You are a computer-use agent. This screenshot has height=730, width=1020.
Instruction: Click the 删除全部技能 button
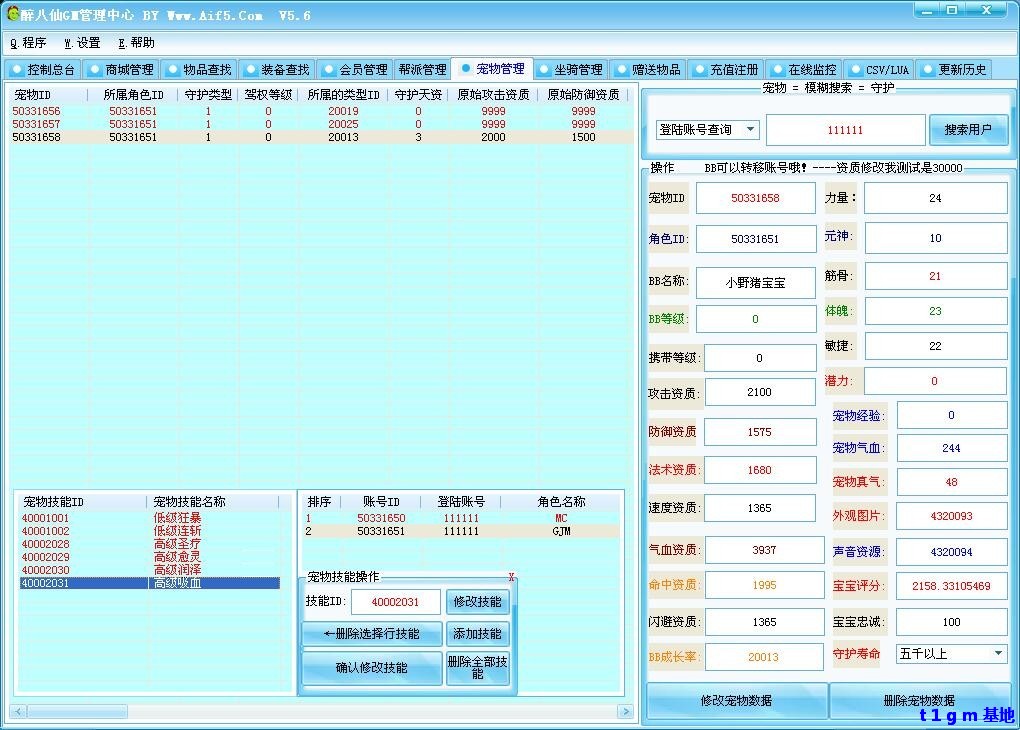(478, 668)
